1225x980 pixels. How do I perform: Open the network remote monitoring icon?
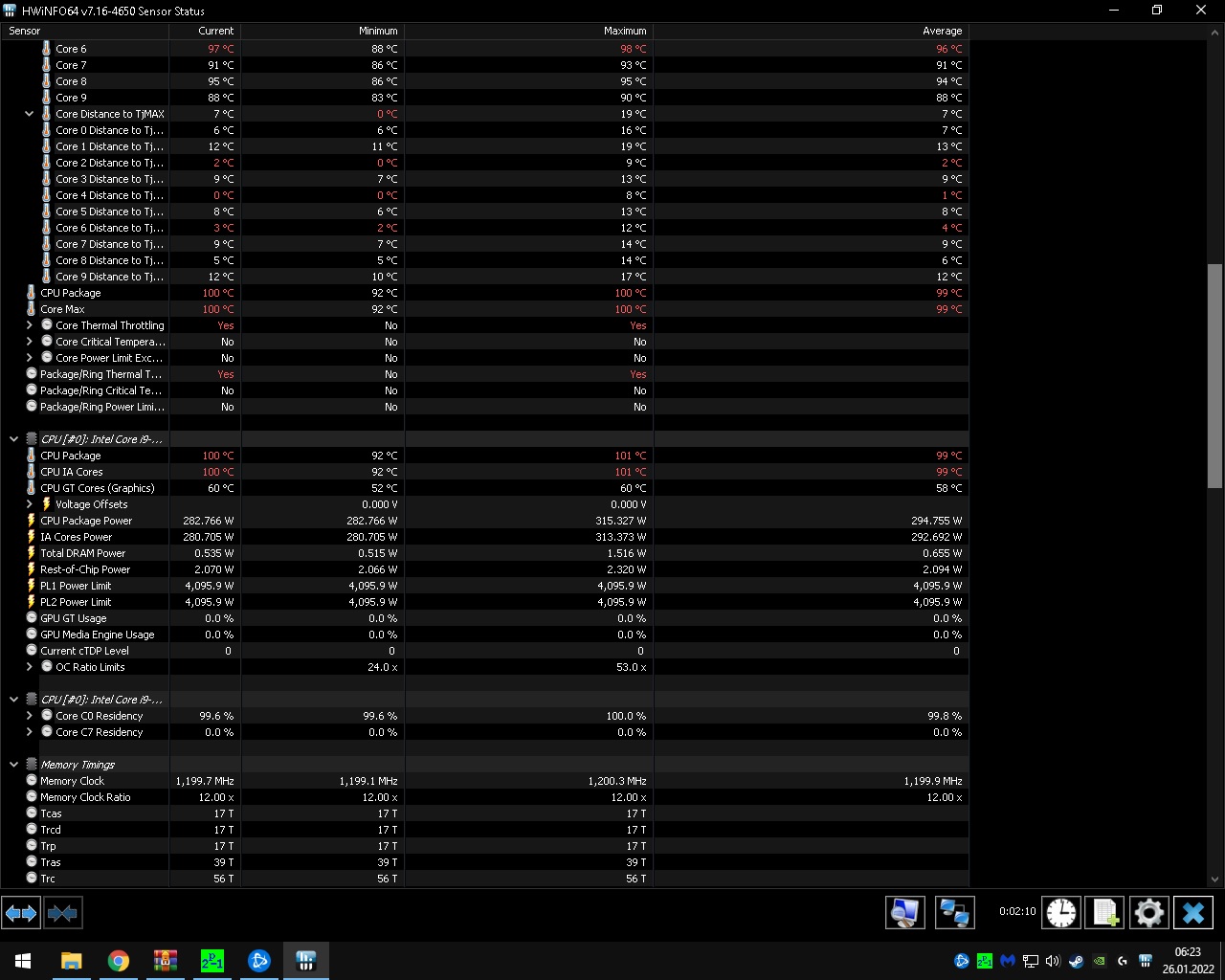954,913
